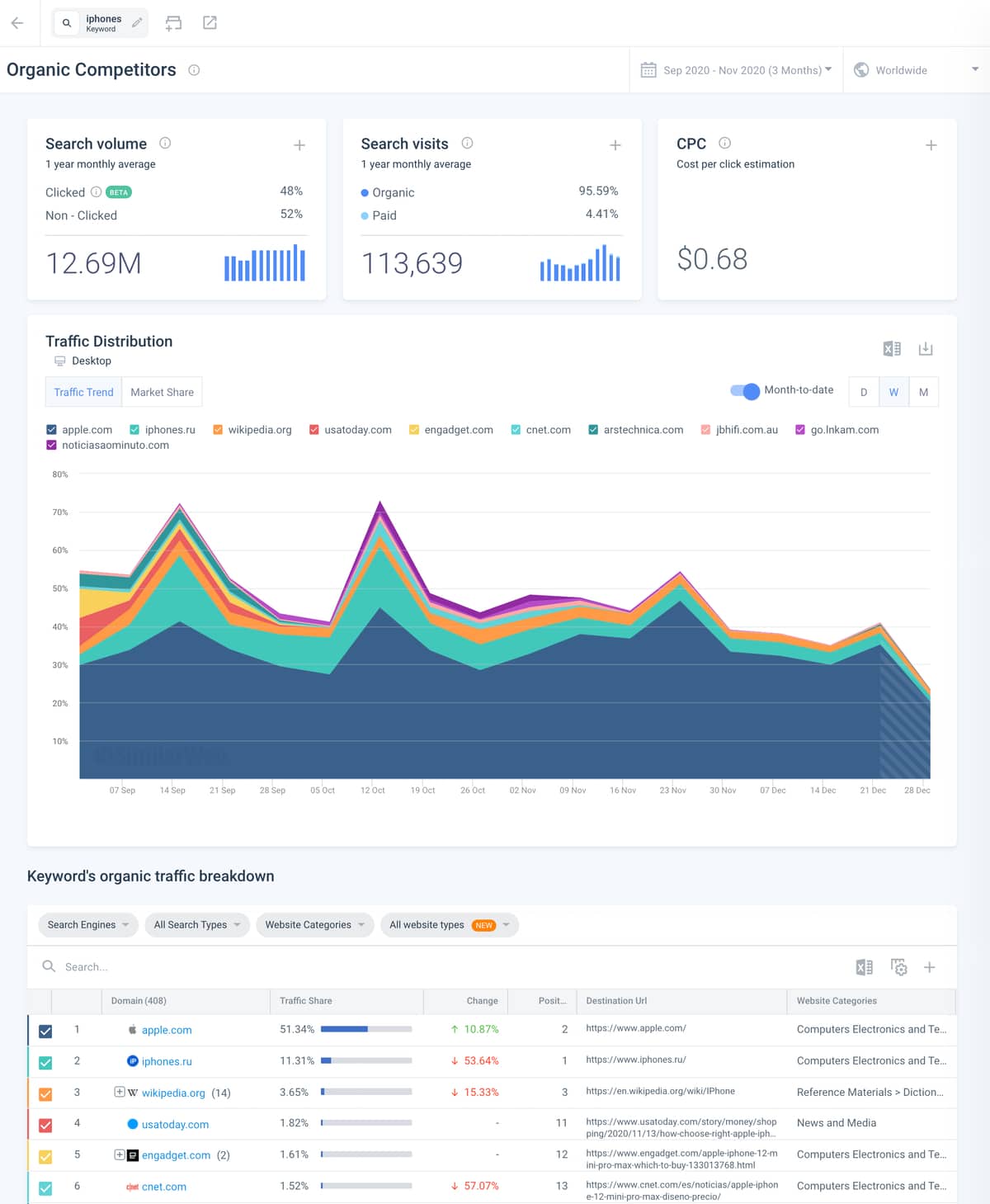Expand engadget.com subdomains row
This screenshot has height=1204, width=990.
120,1155
